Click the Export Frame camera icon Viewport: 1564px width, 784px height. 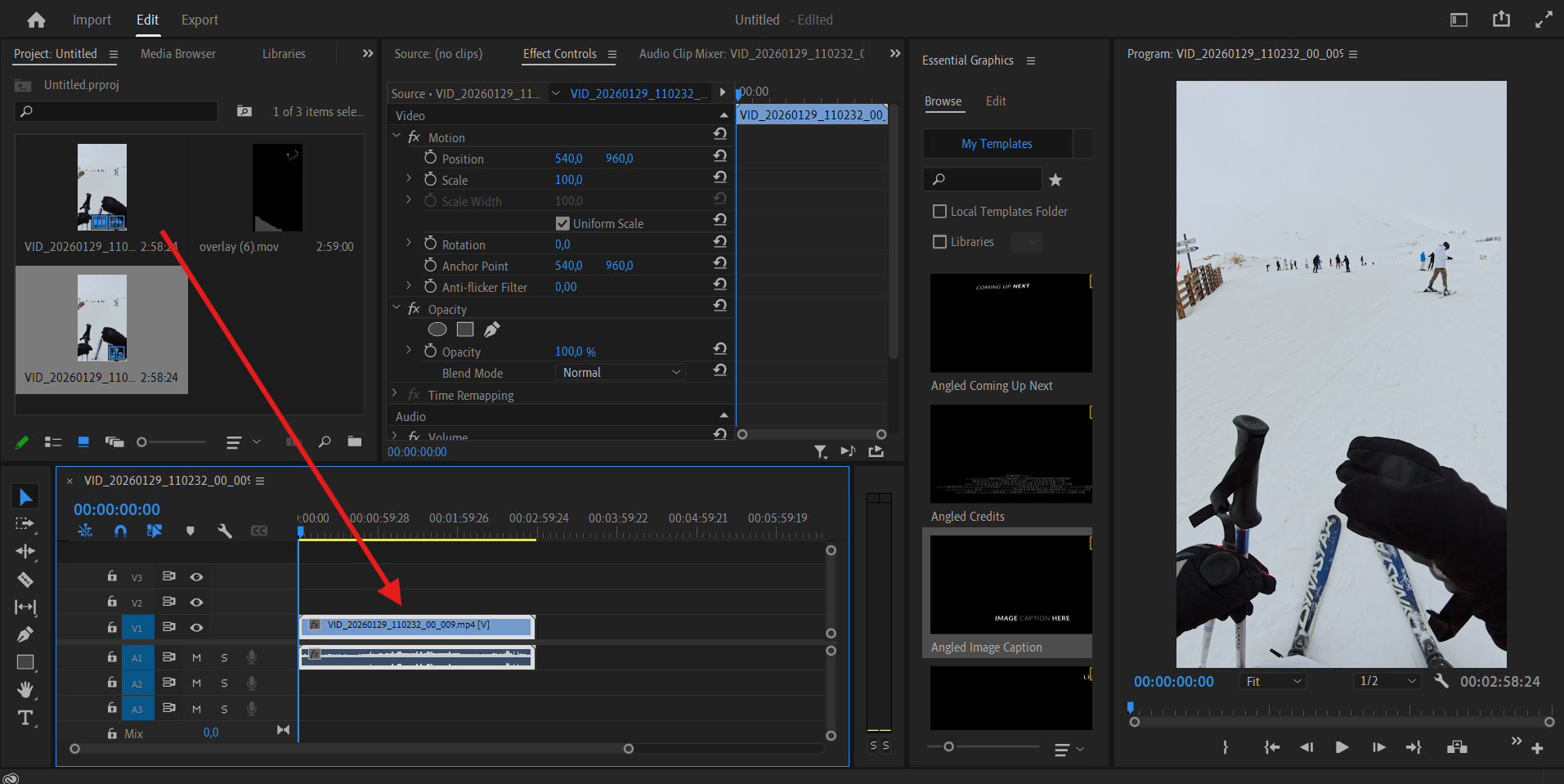coord(1456,746)
